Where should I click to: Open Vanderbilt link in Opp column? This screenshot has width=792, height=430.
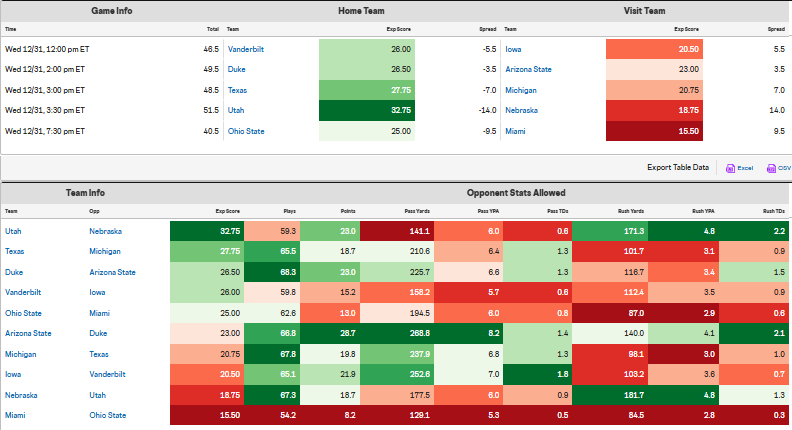[x=107, y=374]
